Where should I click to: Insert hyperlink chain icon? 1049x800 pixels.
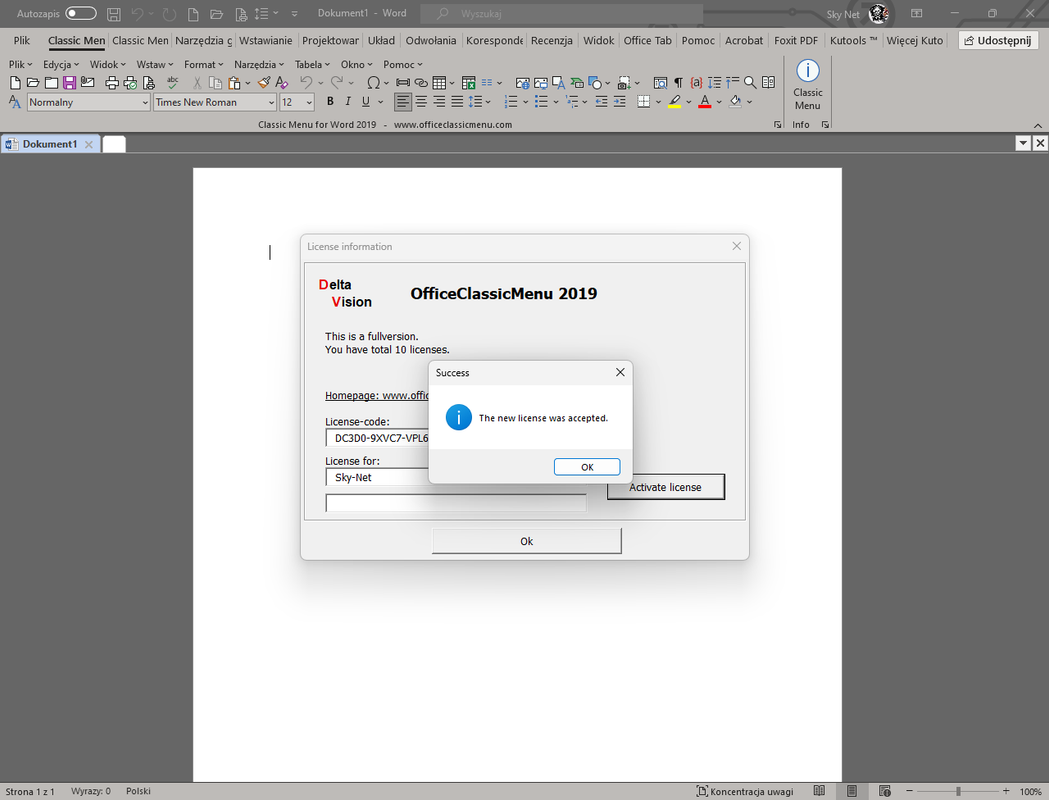(421, 83)
